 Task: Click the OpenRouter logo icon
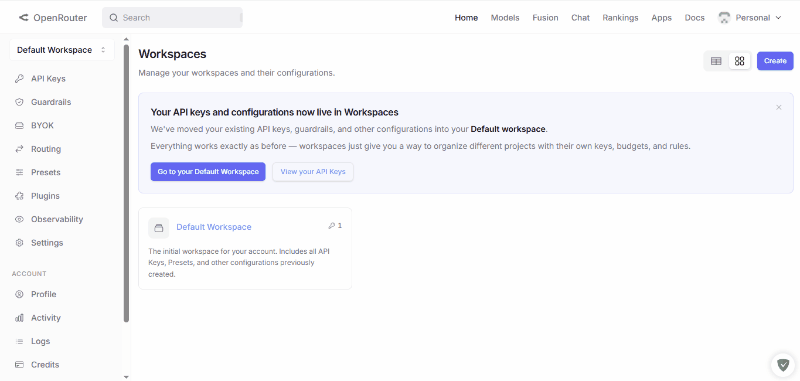coord(23,17)
